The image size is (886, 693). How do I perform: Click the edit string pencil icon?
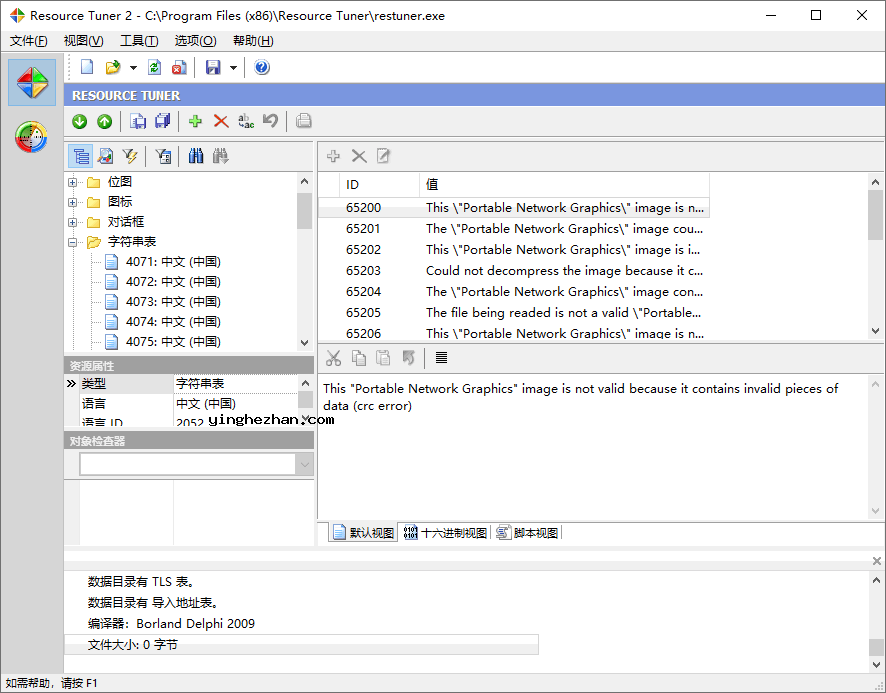point(383,156)
